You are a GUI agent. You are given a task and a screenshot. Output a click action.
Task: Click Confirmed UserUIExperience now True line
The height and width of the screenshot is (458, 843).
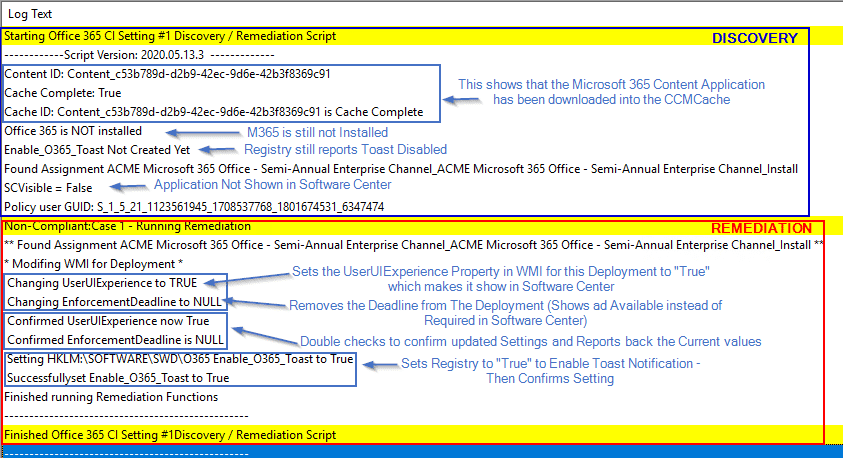(108, 321)
